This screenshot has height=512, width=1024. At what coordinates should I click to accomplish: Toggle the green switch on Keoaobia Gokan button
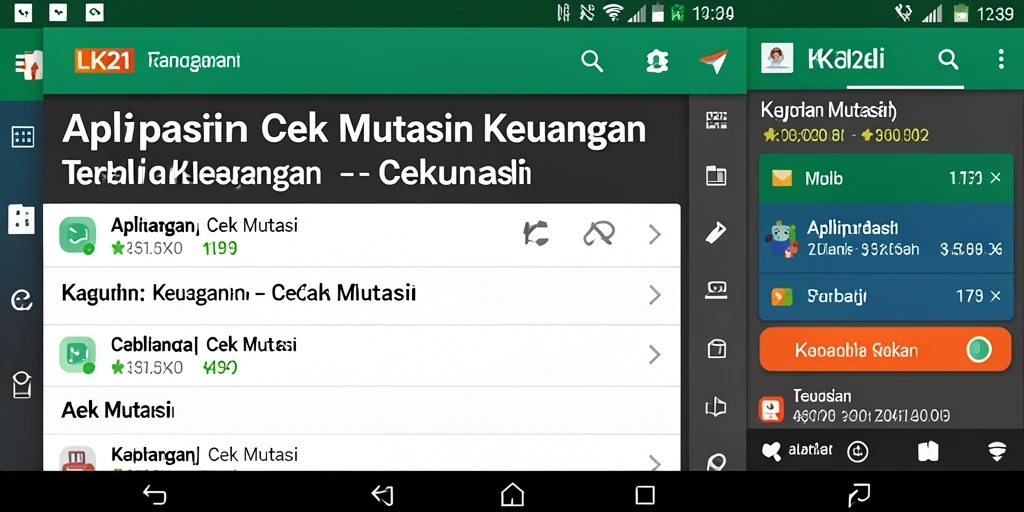pos(979,349)
